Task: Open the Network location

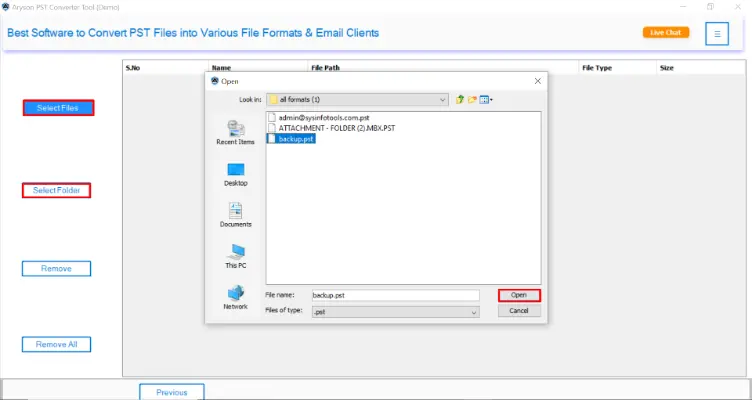Action: tap(235, 297)
